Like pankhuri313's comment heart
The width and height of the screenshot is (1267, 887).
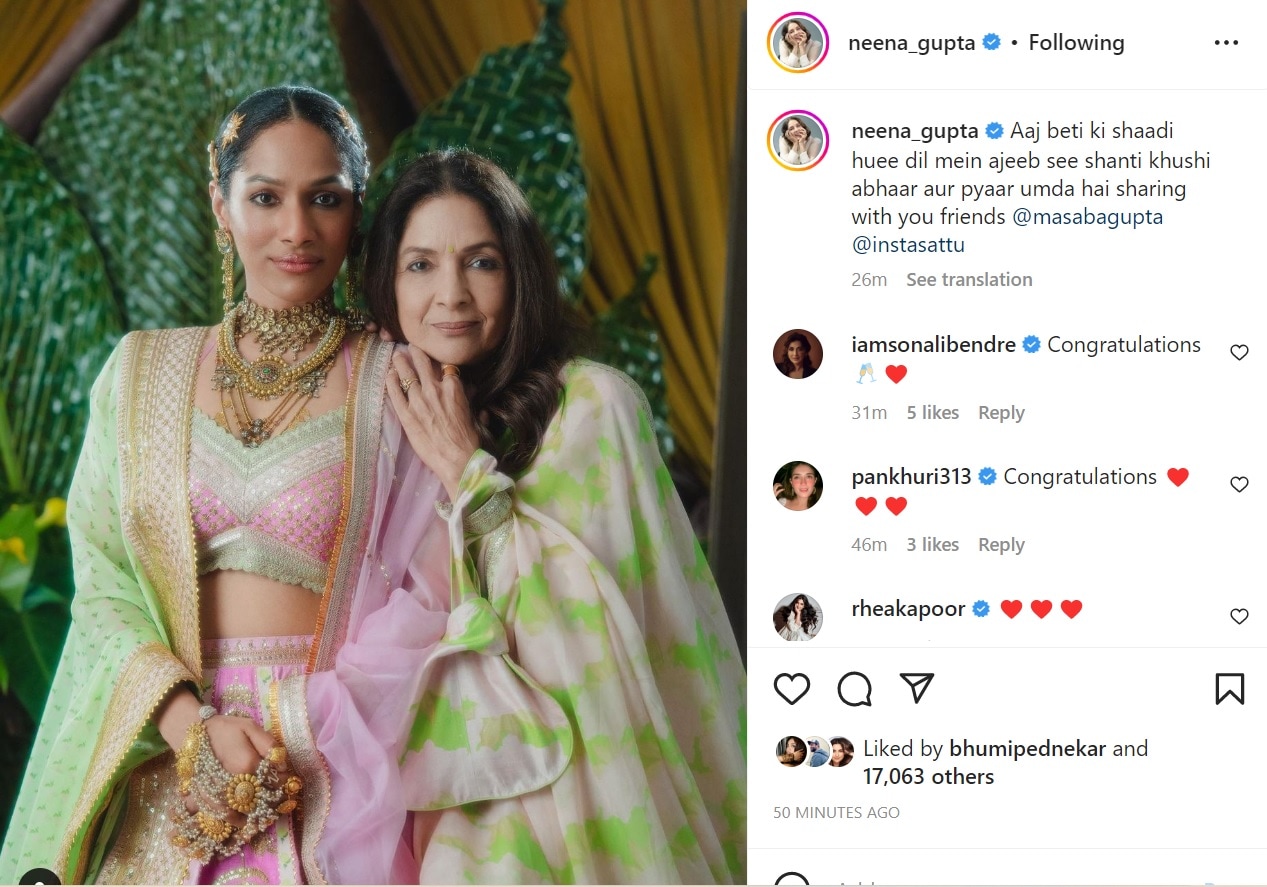[x=1239, y=484]
